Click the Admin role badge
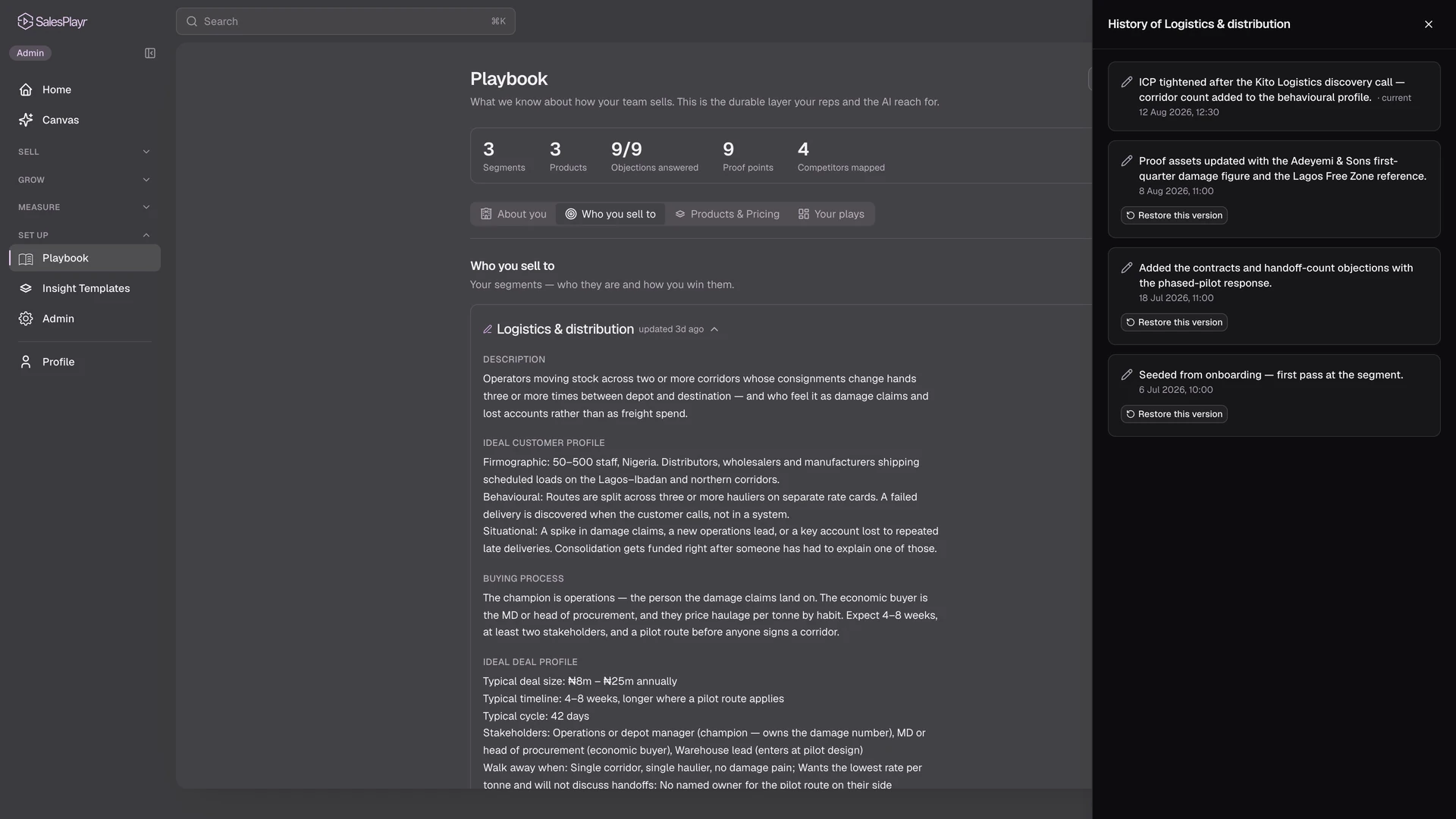 point(30,53)
